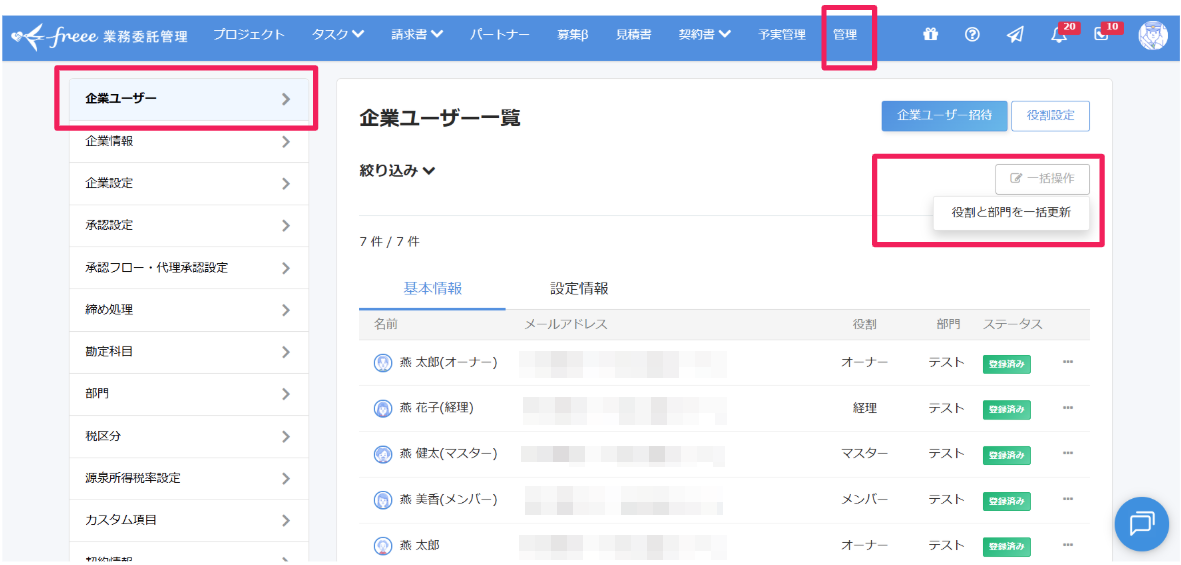Open 部門 in the sidebar
1181x565 pixels.
click(188, 394)
